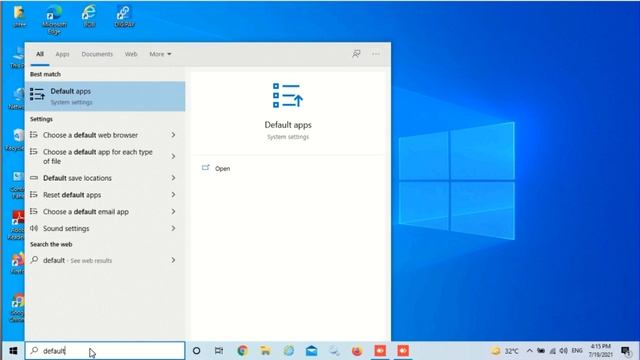Click the Sound settings speaker icon
Image resolution: width=640 pixels, height=360 pixels.
[x=34, y=228]
